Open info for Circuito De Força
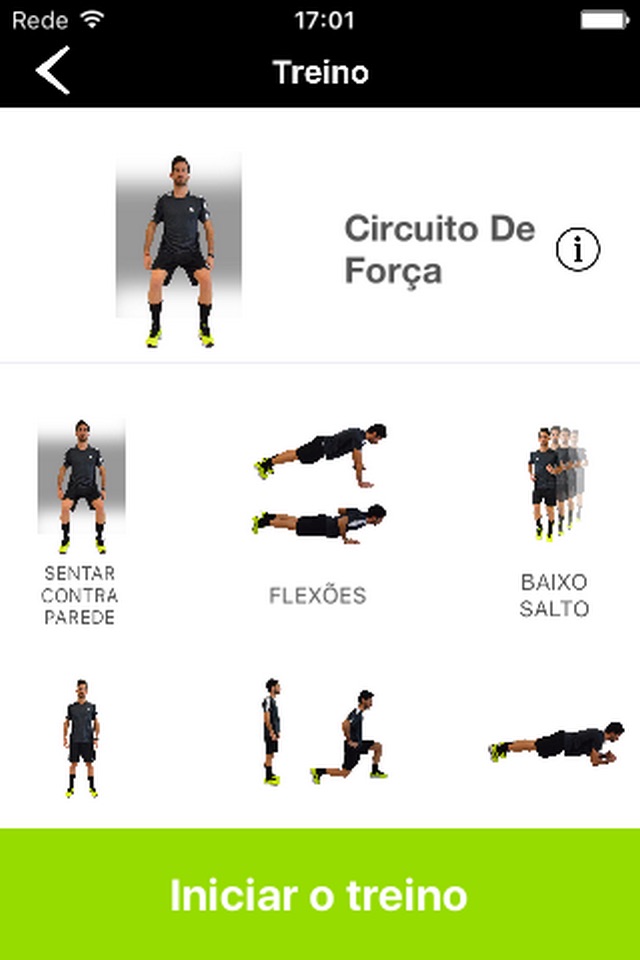This screenshot has width=640, height=960. (x=578, y=249)
